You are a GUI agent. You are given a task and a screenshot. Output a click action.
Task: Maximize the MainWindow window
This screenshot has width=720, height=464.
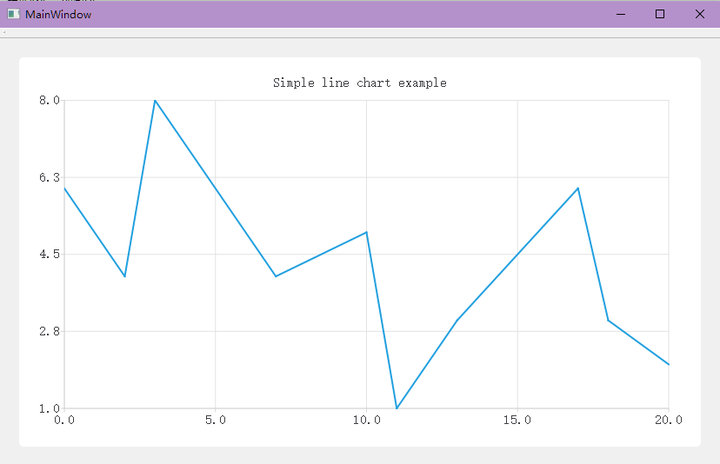coord(660,14)
